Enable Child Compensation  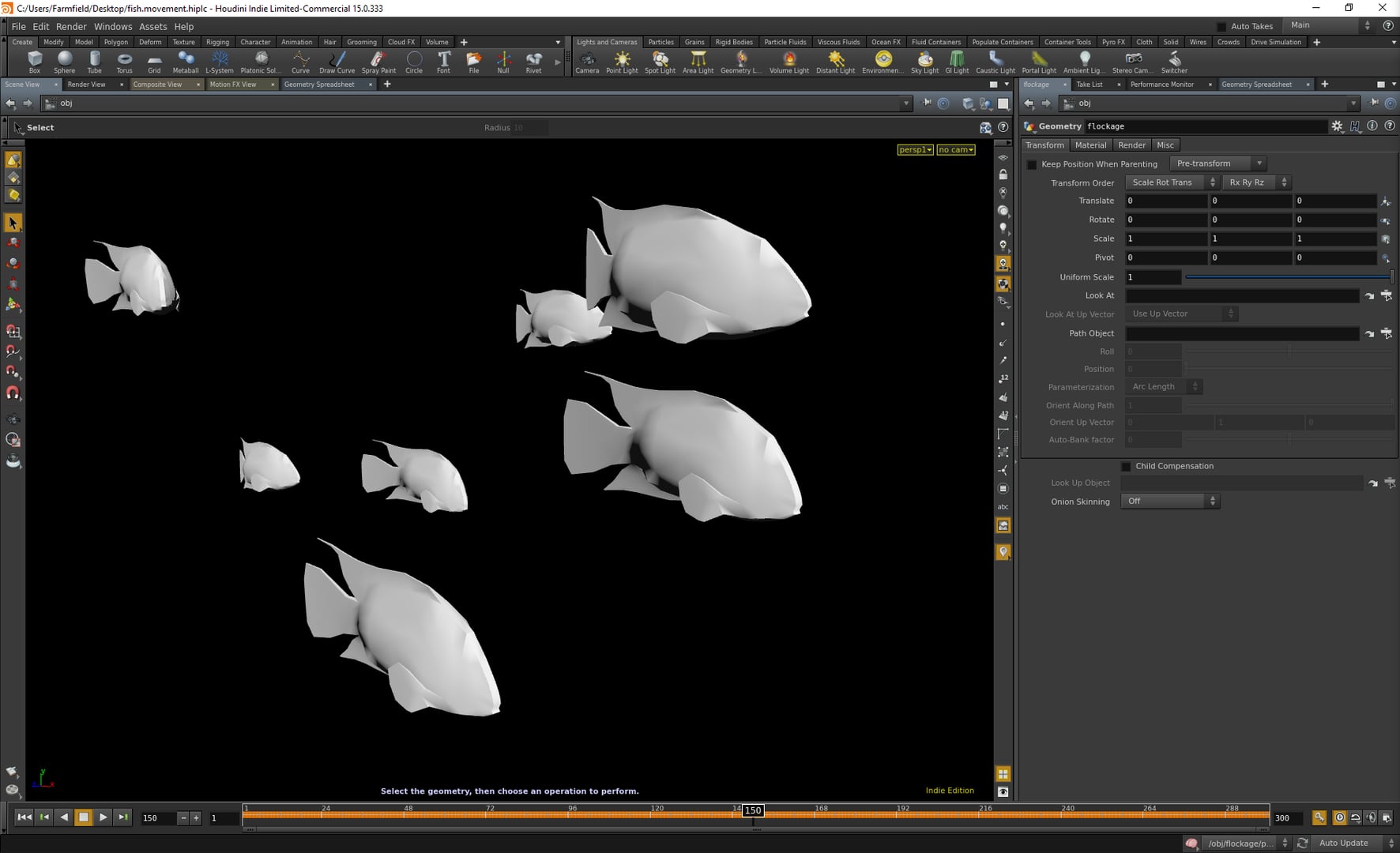click(x=1126, y=466)
